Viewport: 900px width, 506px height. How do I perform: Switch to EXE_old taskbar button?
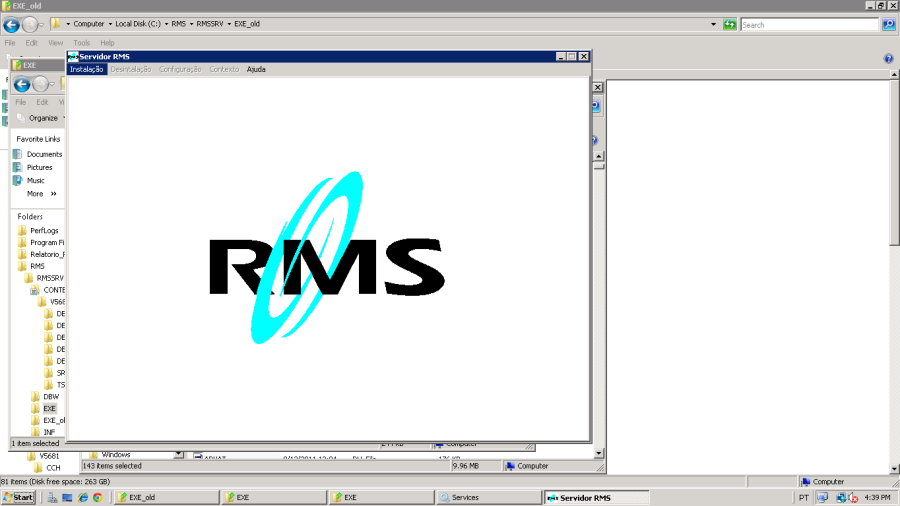(166, 497)
